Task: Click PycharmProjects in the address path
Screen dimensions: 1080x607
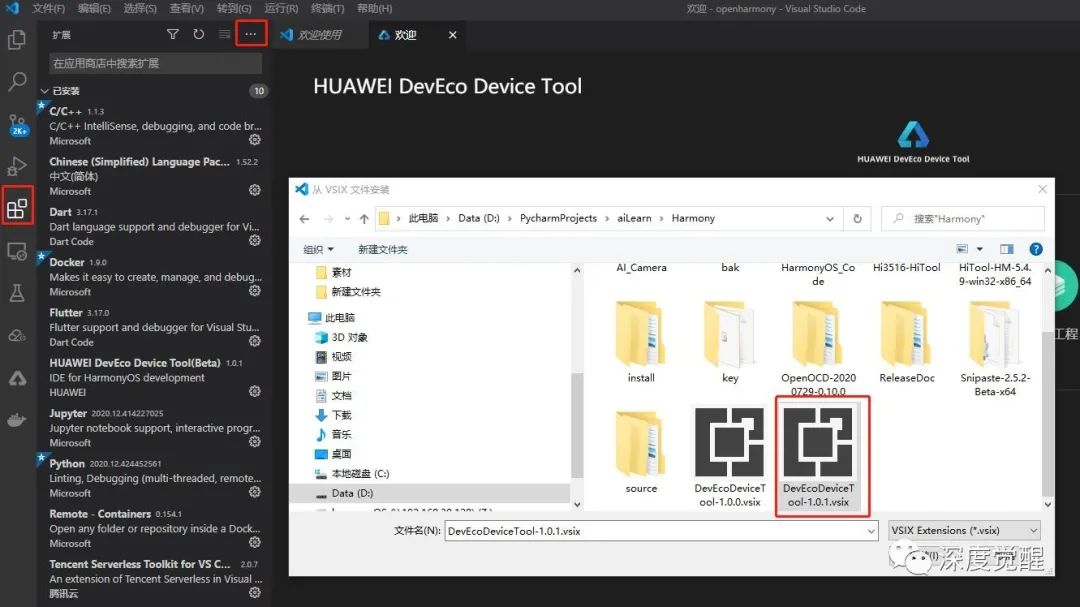Action: click(558, 218)
